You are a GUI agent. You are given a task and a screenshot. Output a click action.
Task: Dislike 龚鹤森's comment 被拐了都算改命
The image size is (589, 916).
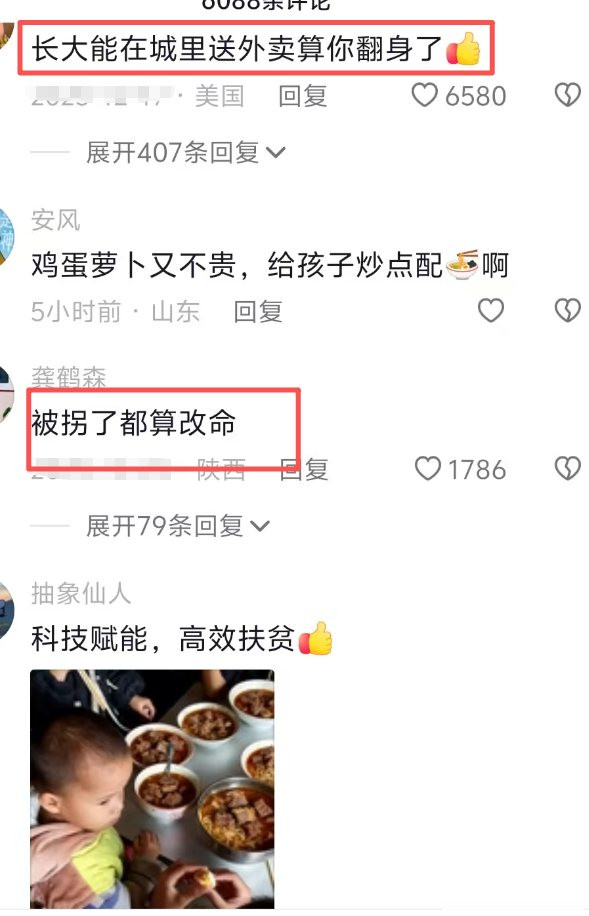click(567, 469)
